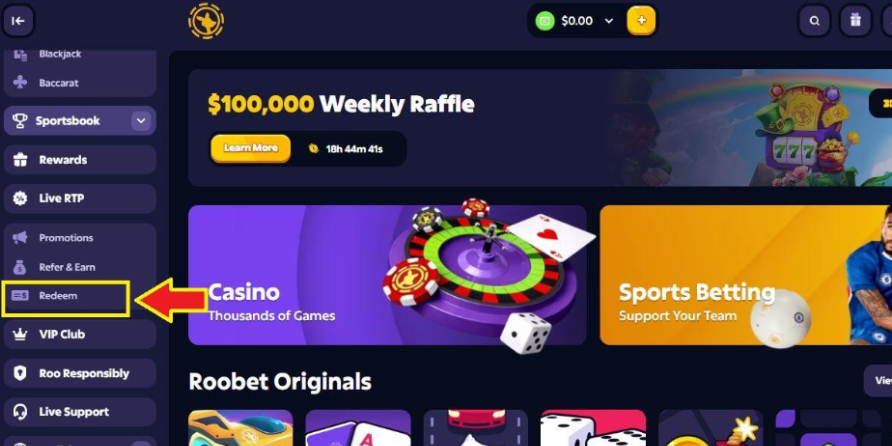
Task: Expand the Sportsbook chevron
Action: point(141,121)
